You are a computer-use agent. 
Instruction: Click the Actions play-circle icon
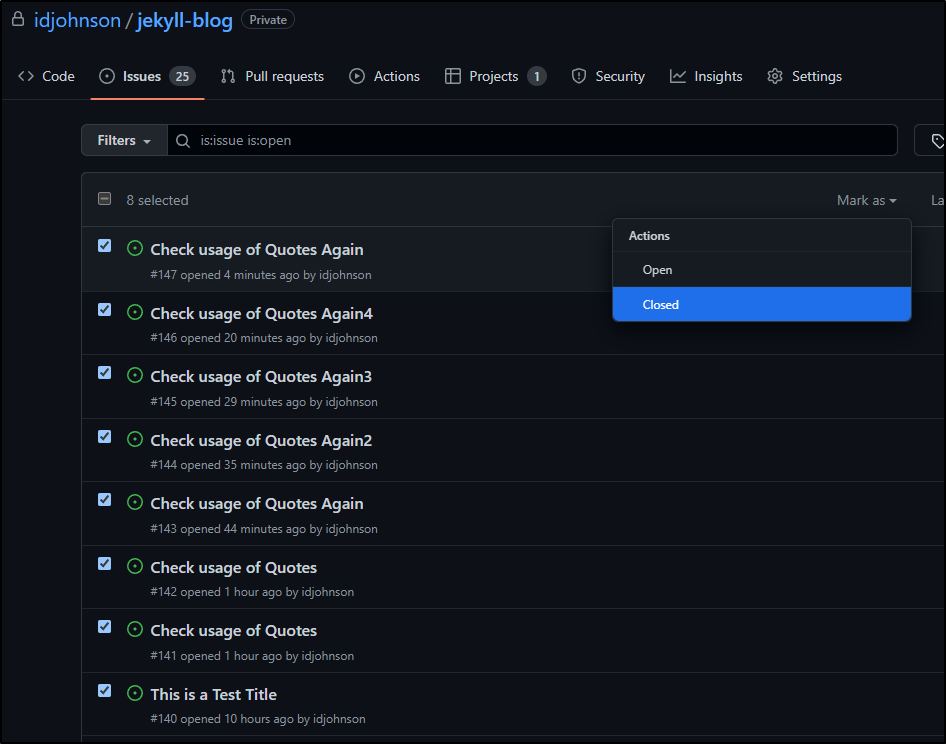pyautogui.click(x=357, y=76)
